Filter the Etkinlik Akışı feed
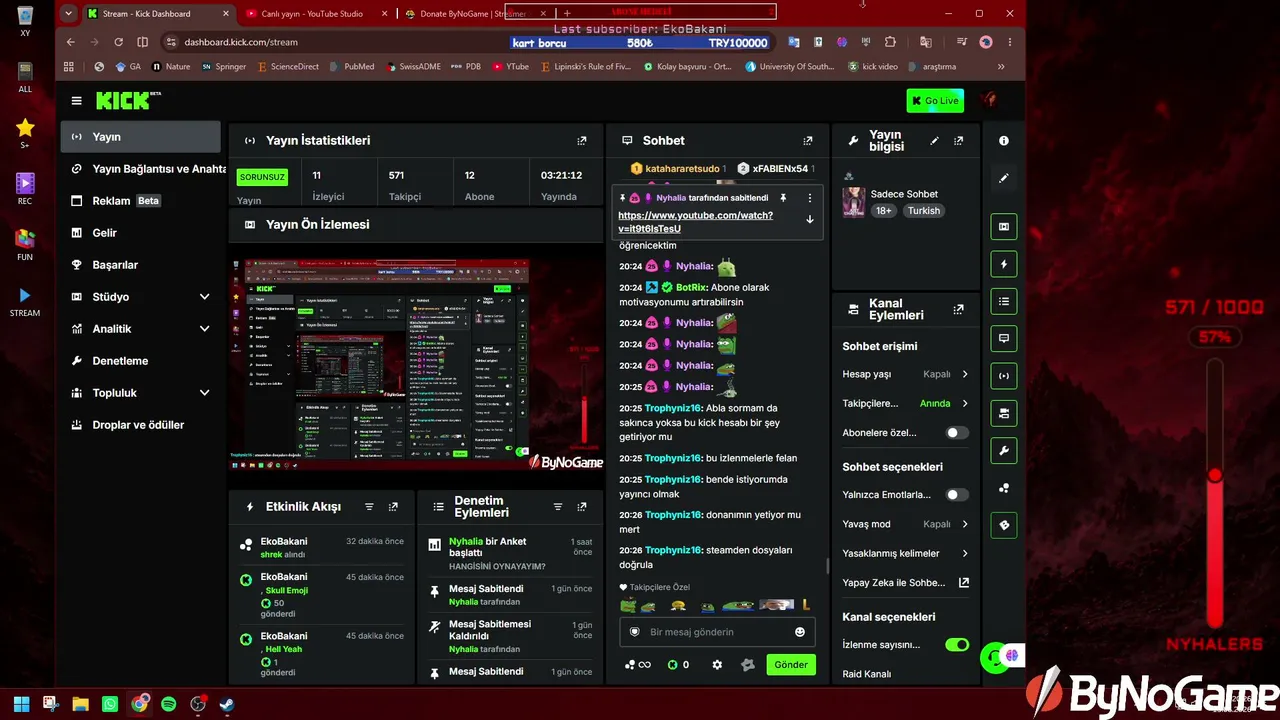Image resolution: width=1280 pixels, height=720 pixels. (369, 507)
